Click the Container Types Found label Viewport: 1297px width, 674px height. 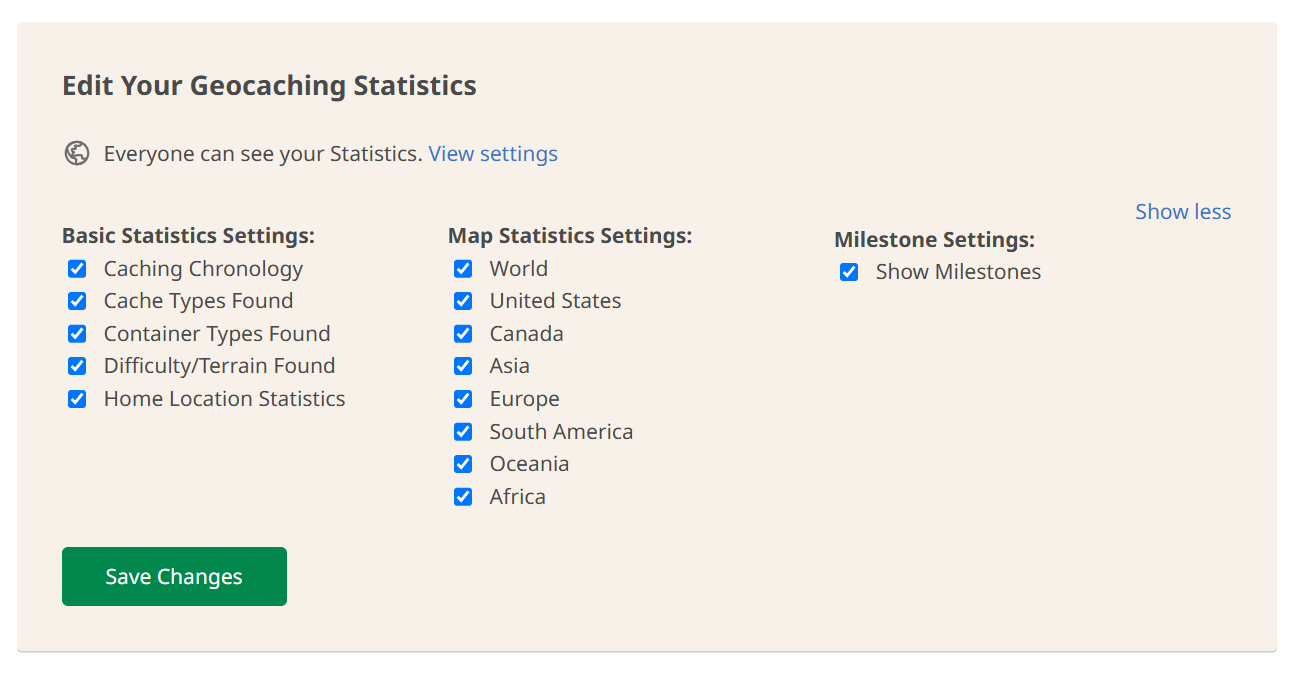(217, 334)
